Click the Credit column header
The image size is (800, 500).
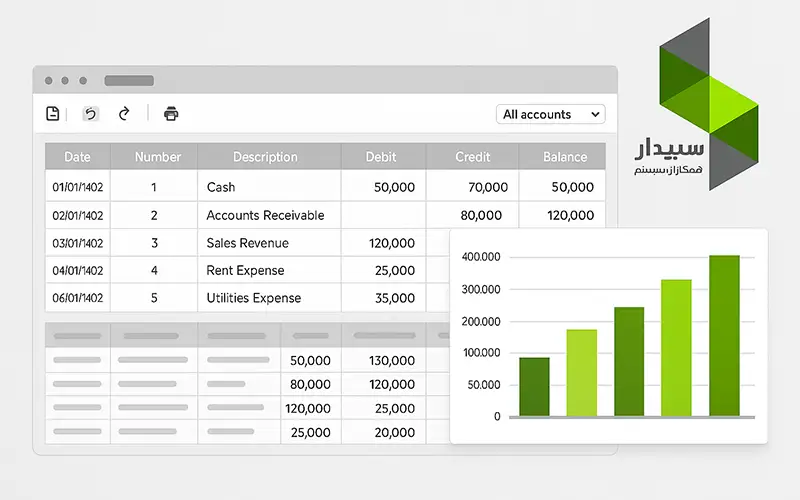[x=472, y=157]
